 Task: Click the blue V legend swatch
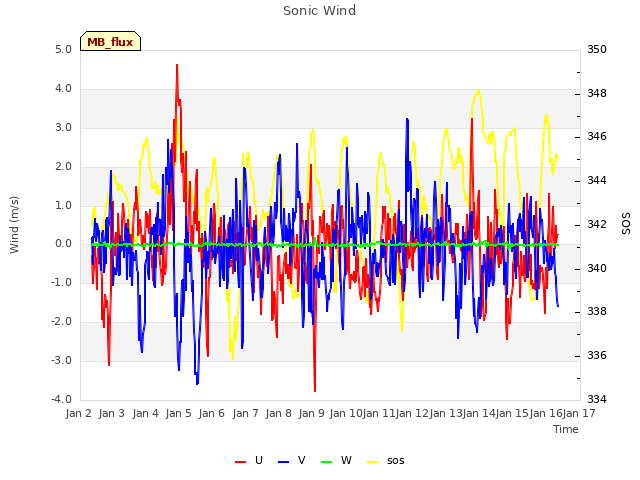(283, 461)
